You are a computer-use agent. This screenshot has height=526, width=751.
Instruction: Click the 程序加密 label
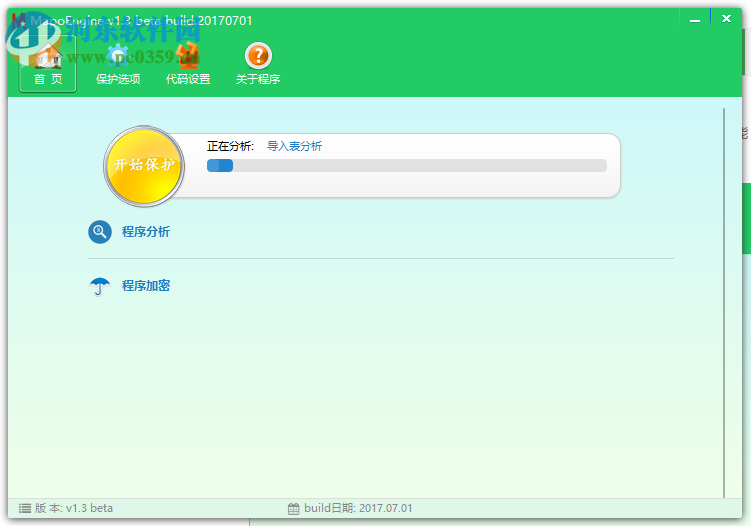coord(146,286)
